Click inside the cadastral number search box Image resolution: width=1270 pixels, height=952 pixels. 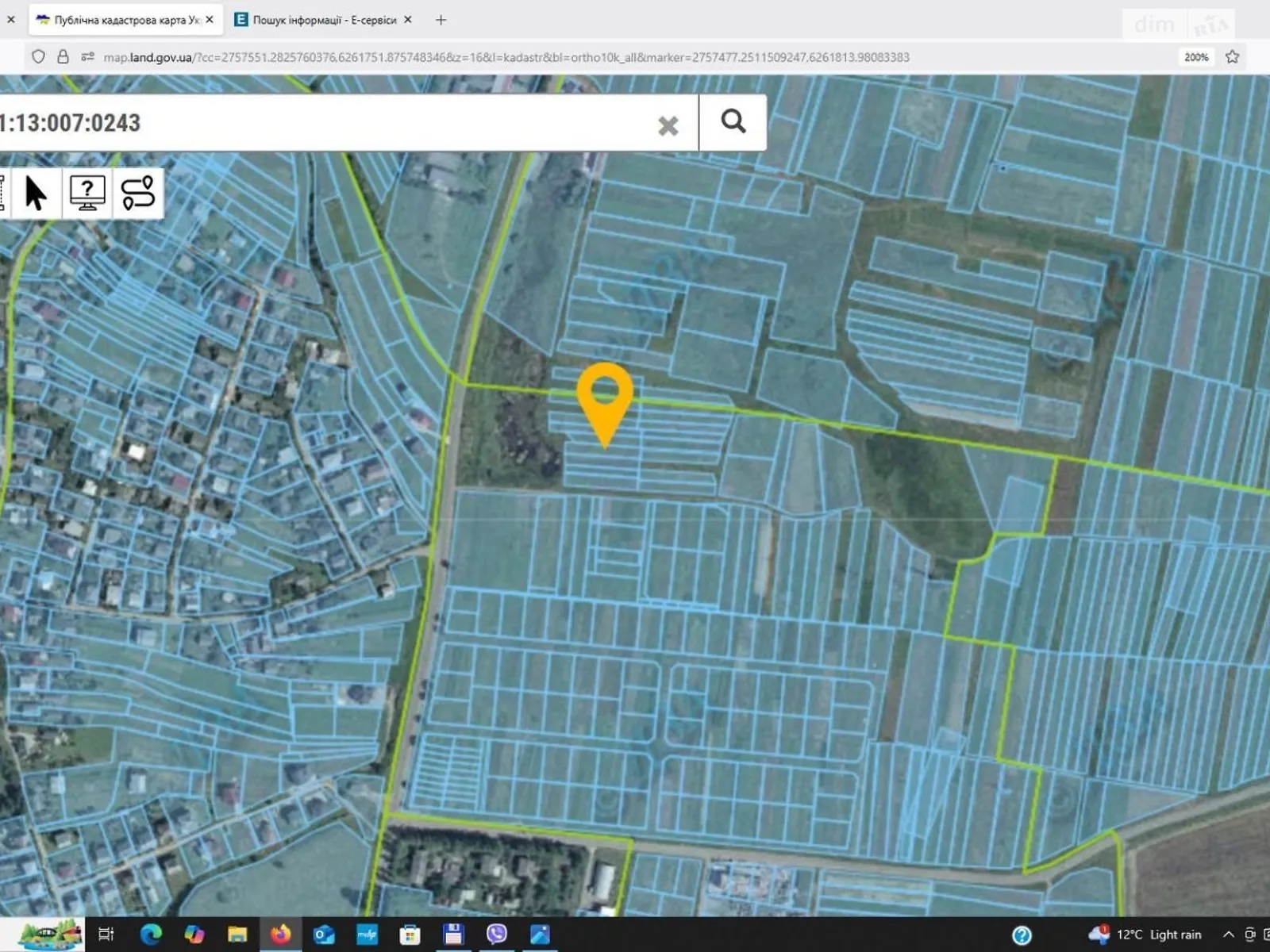point(333,123)
